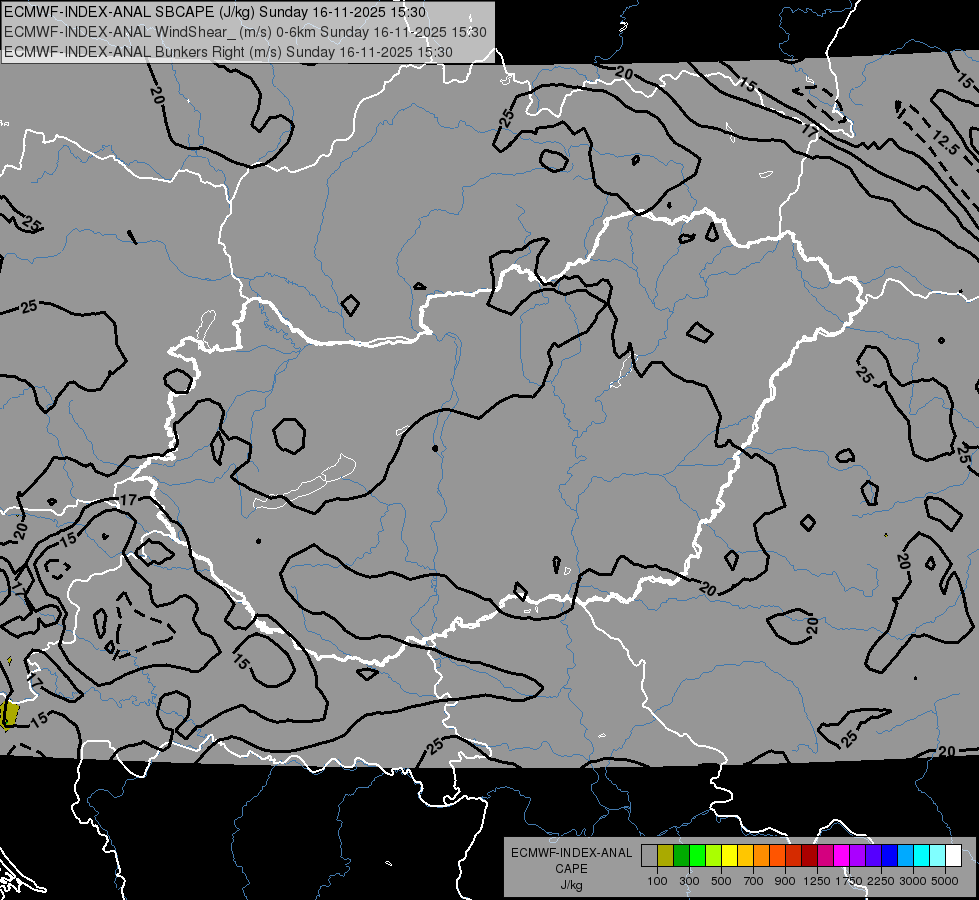Click the legend's ECMWF-INDEX-ANAL label

(x=571, y=853)
